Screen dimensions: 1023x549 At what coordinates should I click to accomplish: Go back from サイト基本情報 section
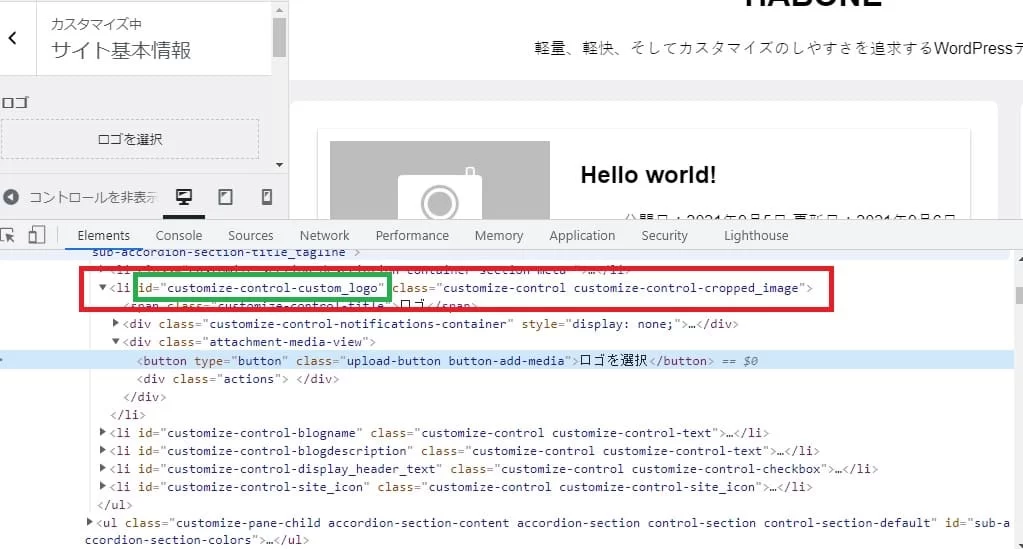(x=13, y=38)
